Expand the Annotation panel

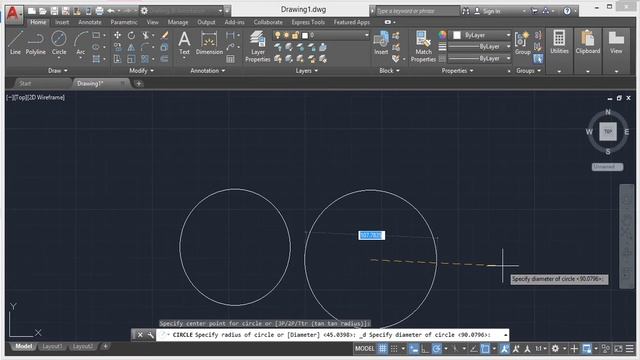(208, 71)
